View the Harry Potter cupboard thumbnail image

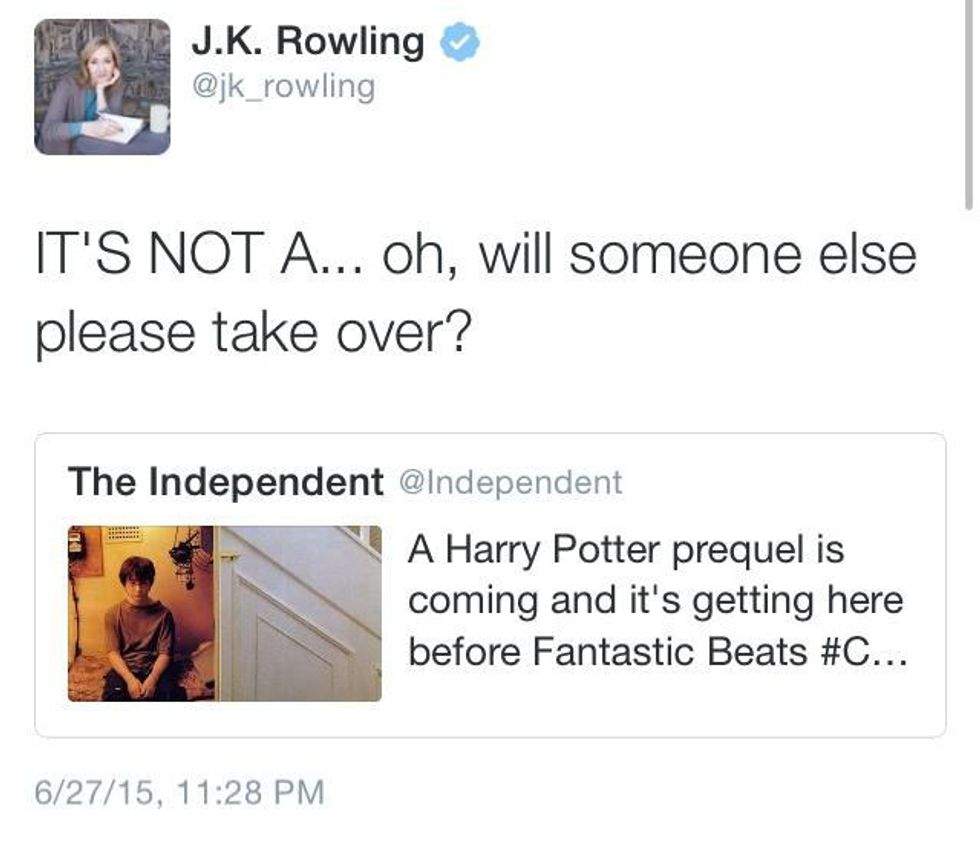pyautogui.click(x=224, y=613)
